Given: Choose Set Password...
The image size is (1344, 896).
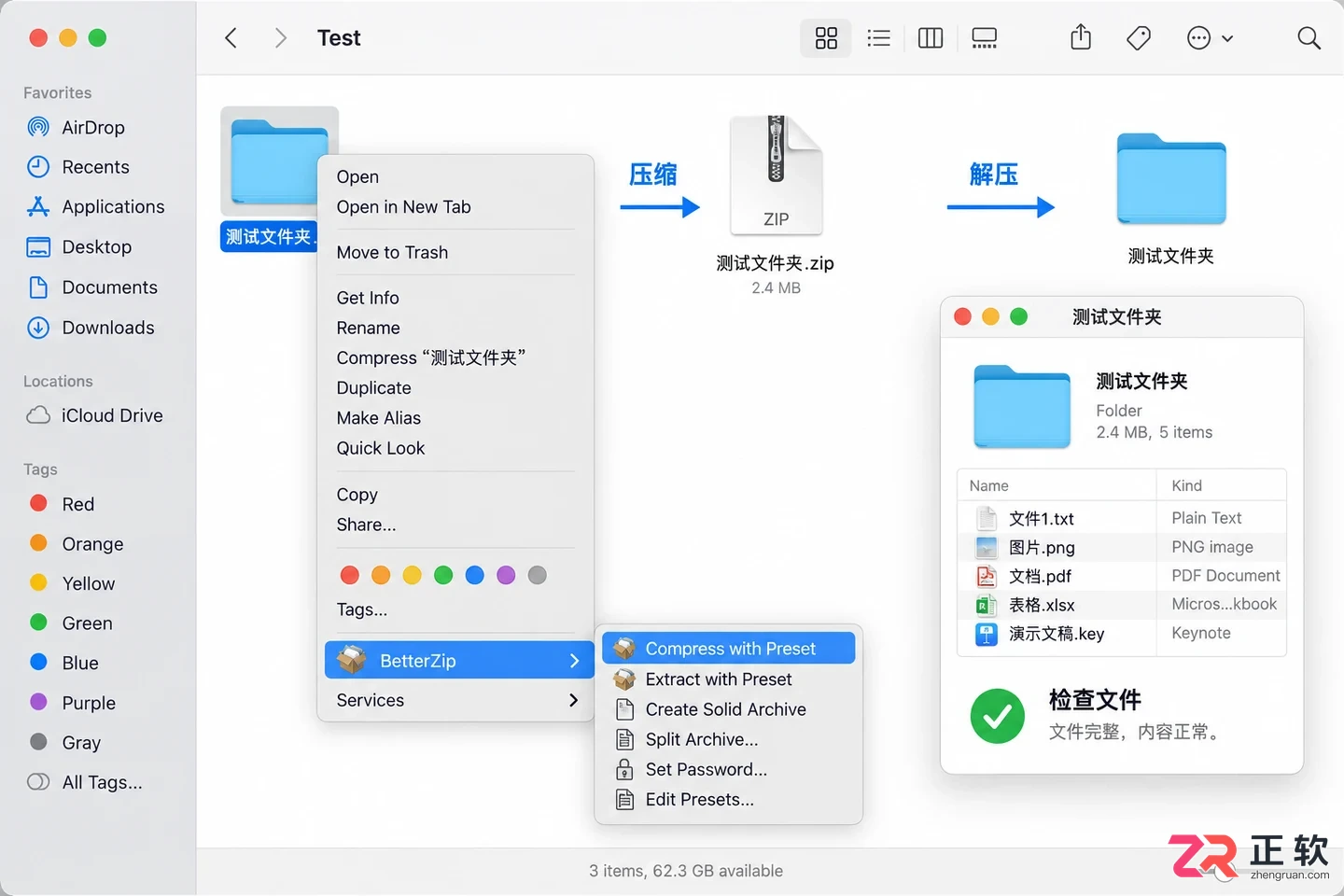Looking at the screenshot, I should point(729,769).
